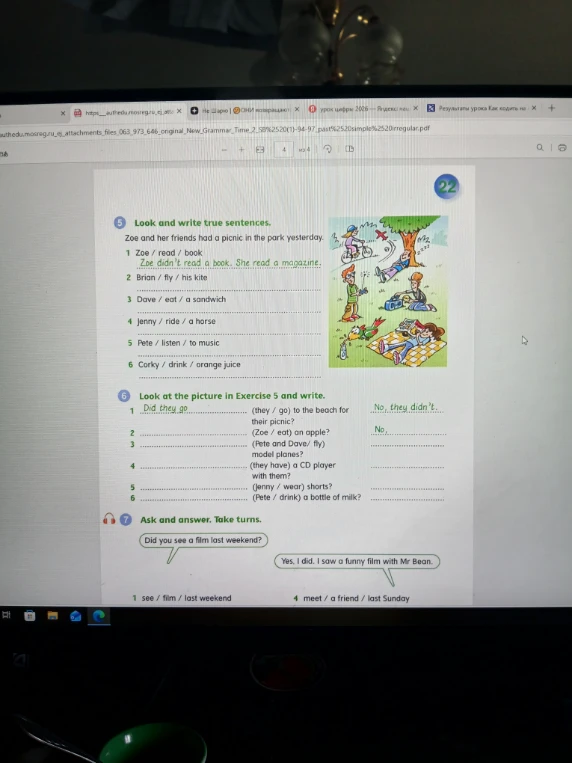Viewport: 572px width, 763px height.
Task: Zoom out with the minus button in PDF toolbar
Action: [224, 150]
